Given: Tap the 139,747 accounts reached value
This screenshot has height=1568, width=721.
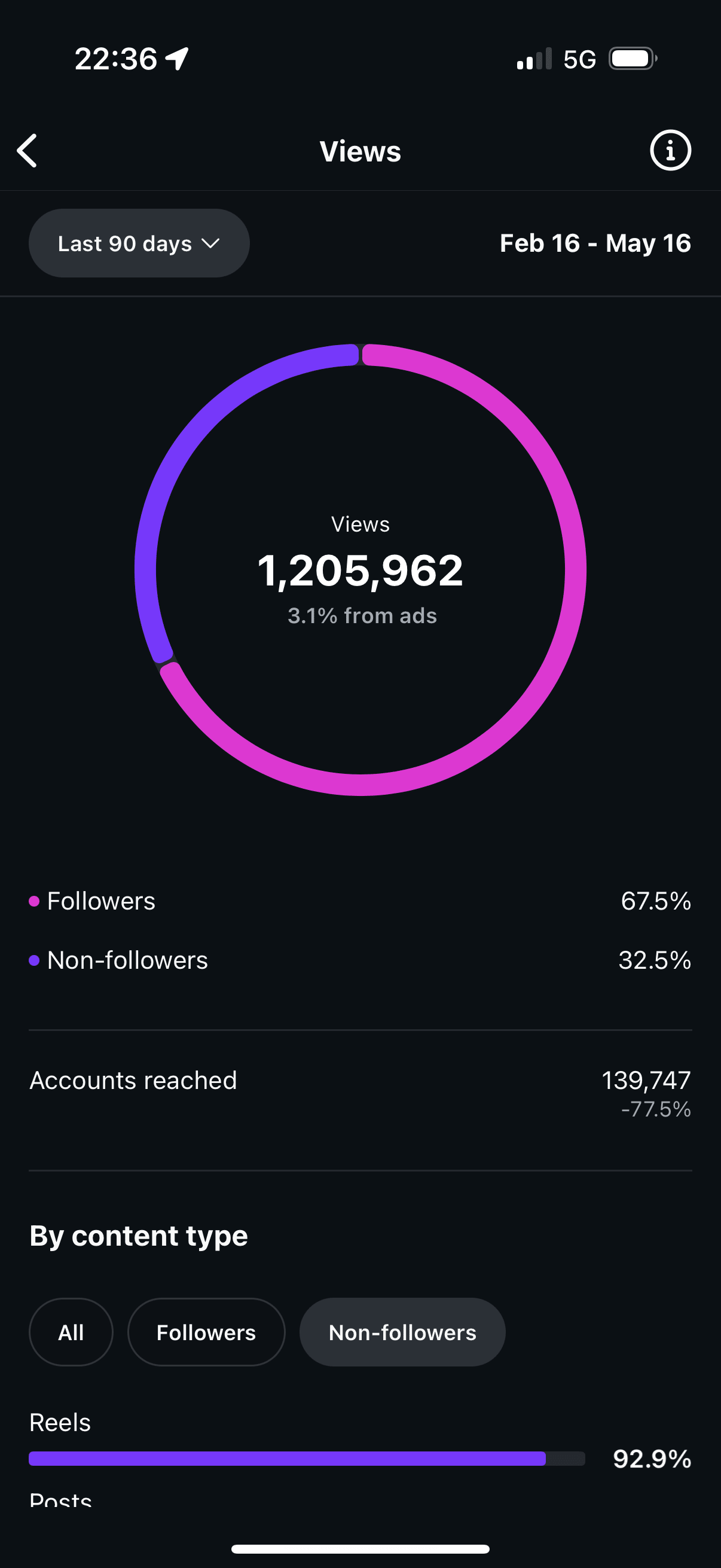Looking at the screenshot, I should tap(646, 1081).
